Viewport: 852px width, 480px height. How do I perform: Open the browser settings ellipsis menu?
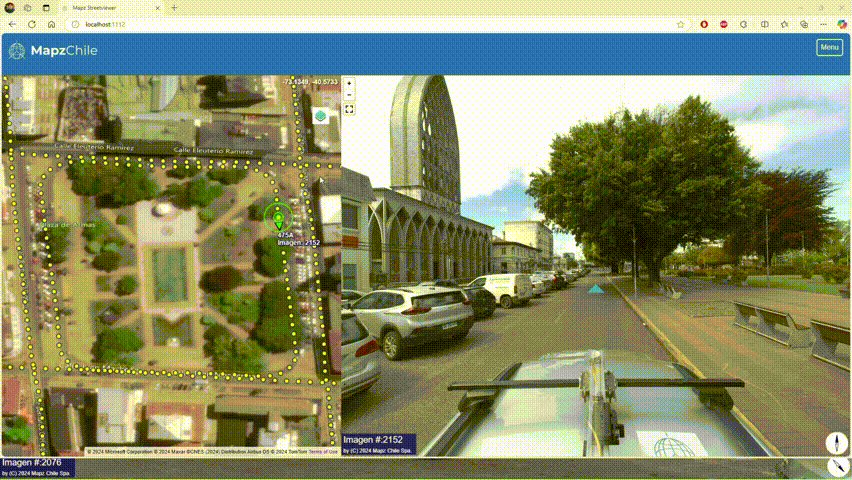(821, 24)
